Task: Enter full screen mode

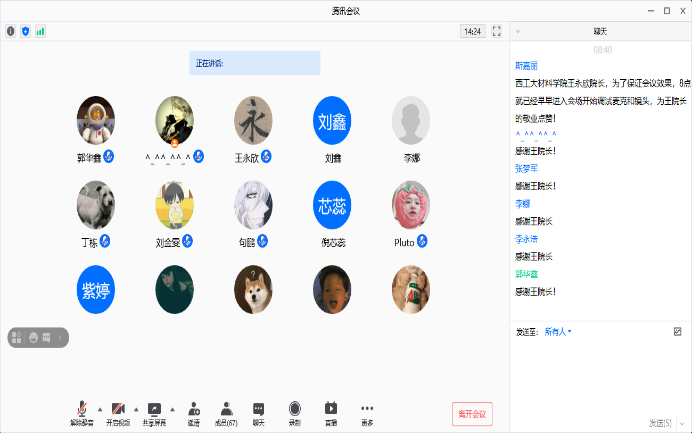Action: 497,31
